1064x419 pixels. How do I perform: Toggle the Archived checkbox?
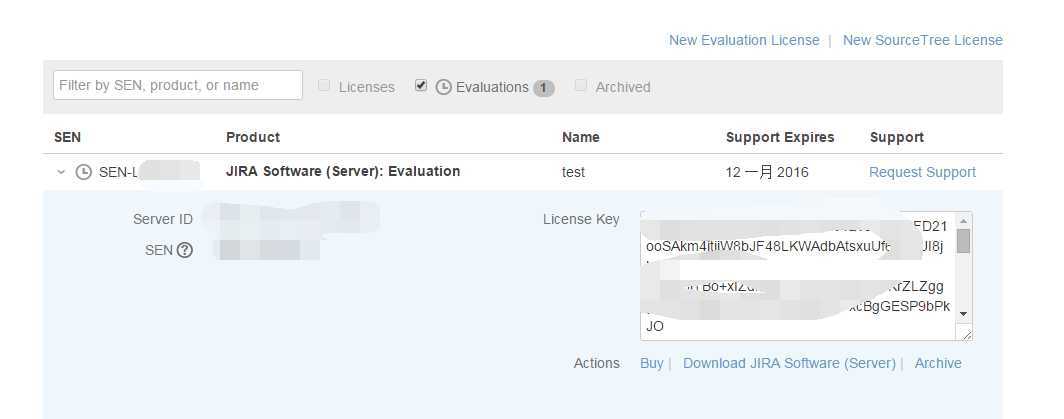pyautogui.click(x=580, y=86)
